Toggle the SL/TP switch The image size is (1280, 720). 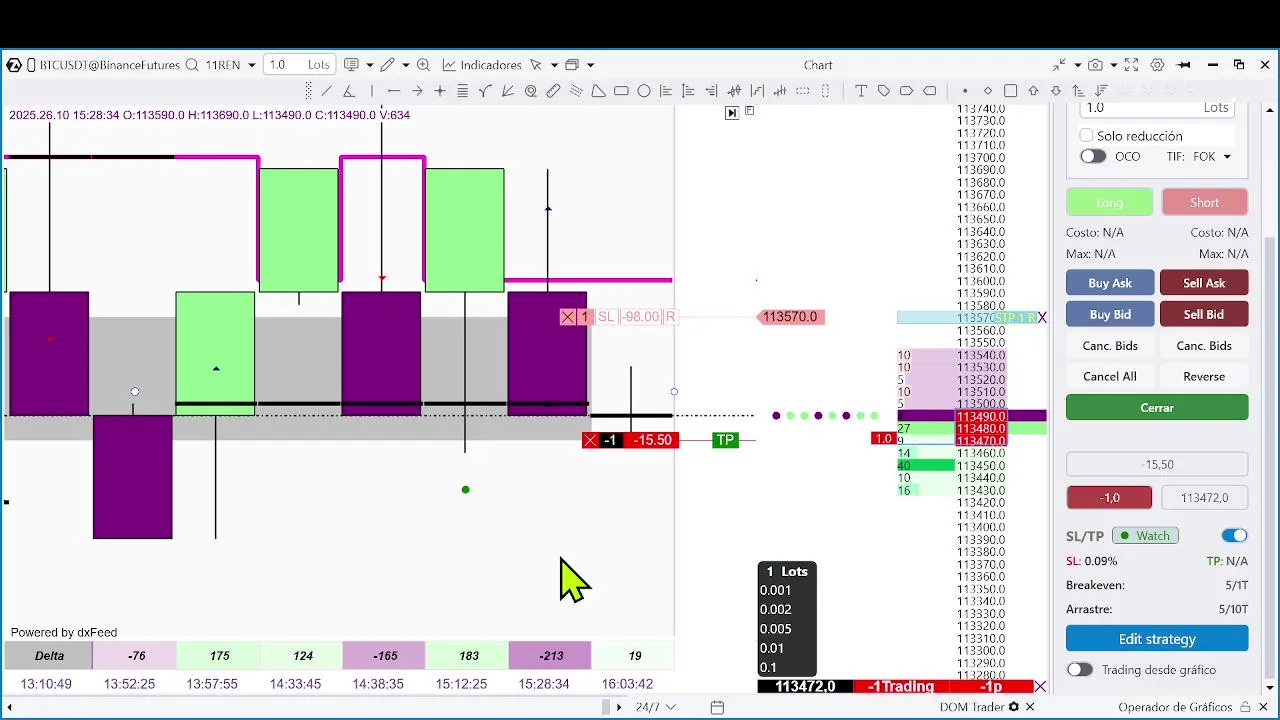(x=1234, y=536)
